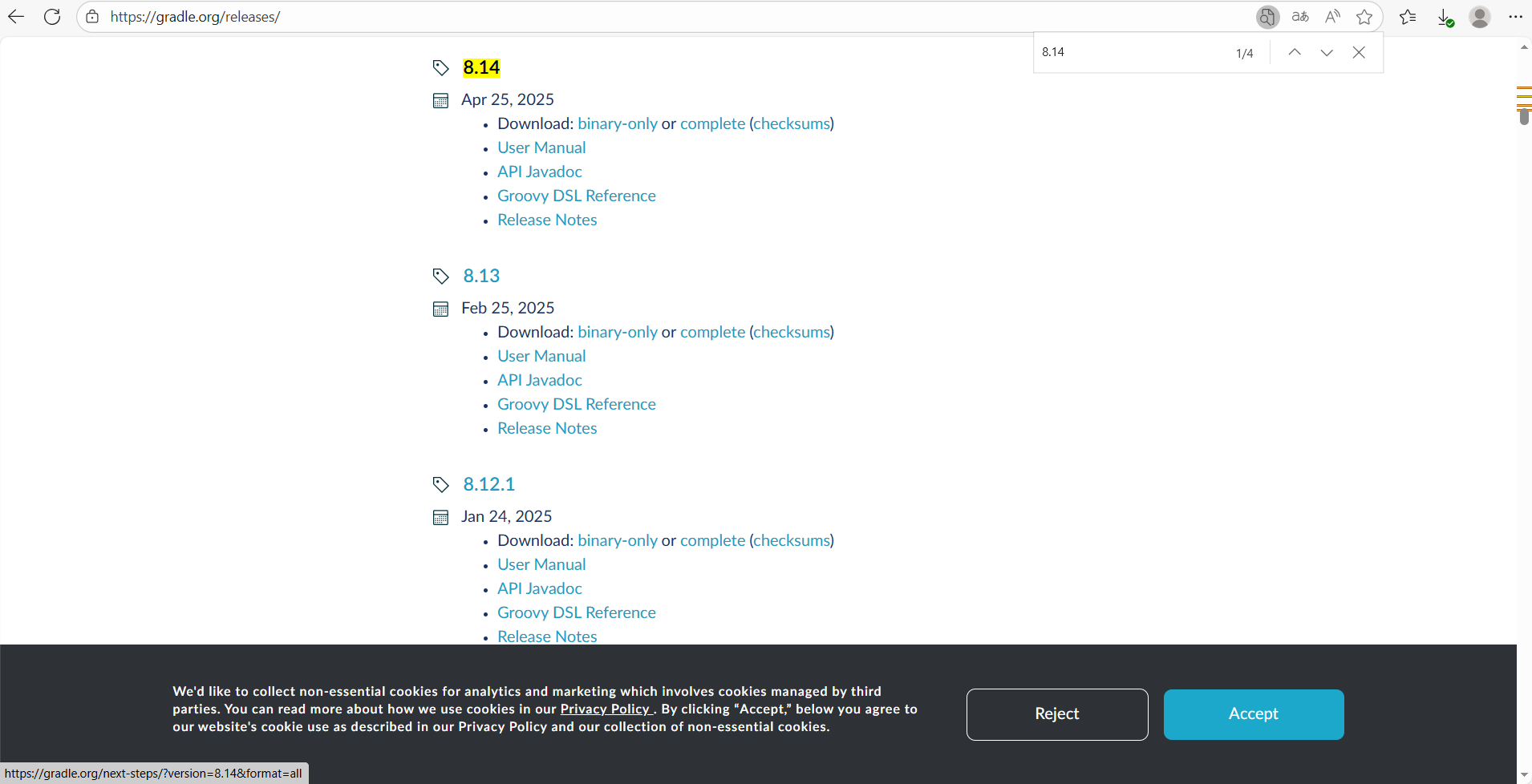The image size is (1532, 784).
Task: Open User Manual for 8.14
Action: [x=541, y=148]
